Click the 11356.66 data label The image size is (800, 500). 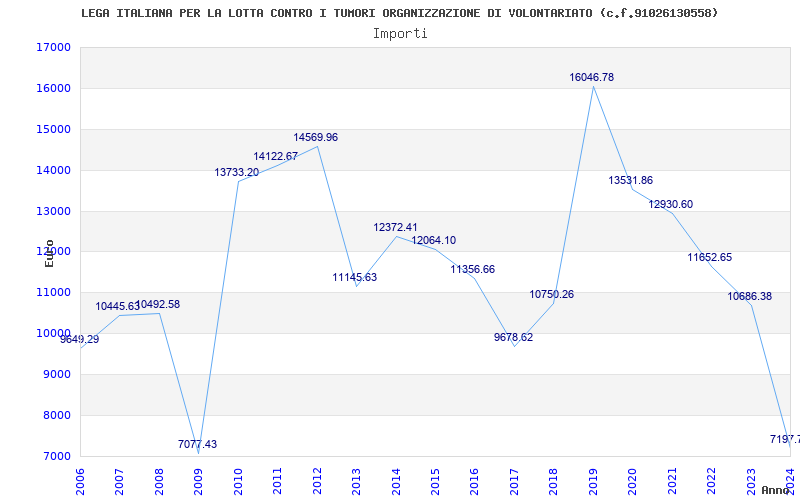coord(472,269)
